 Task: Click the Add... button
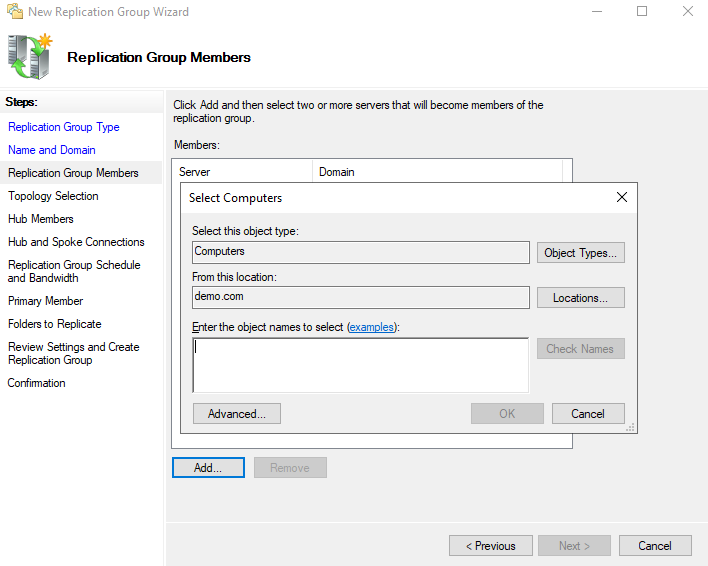click(208, 468)
